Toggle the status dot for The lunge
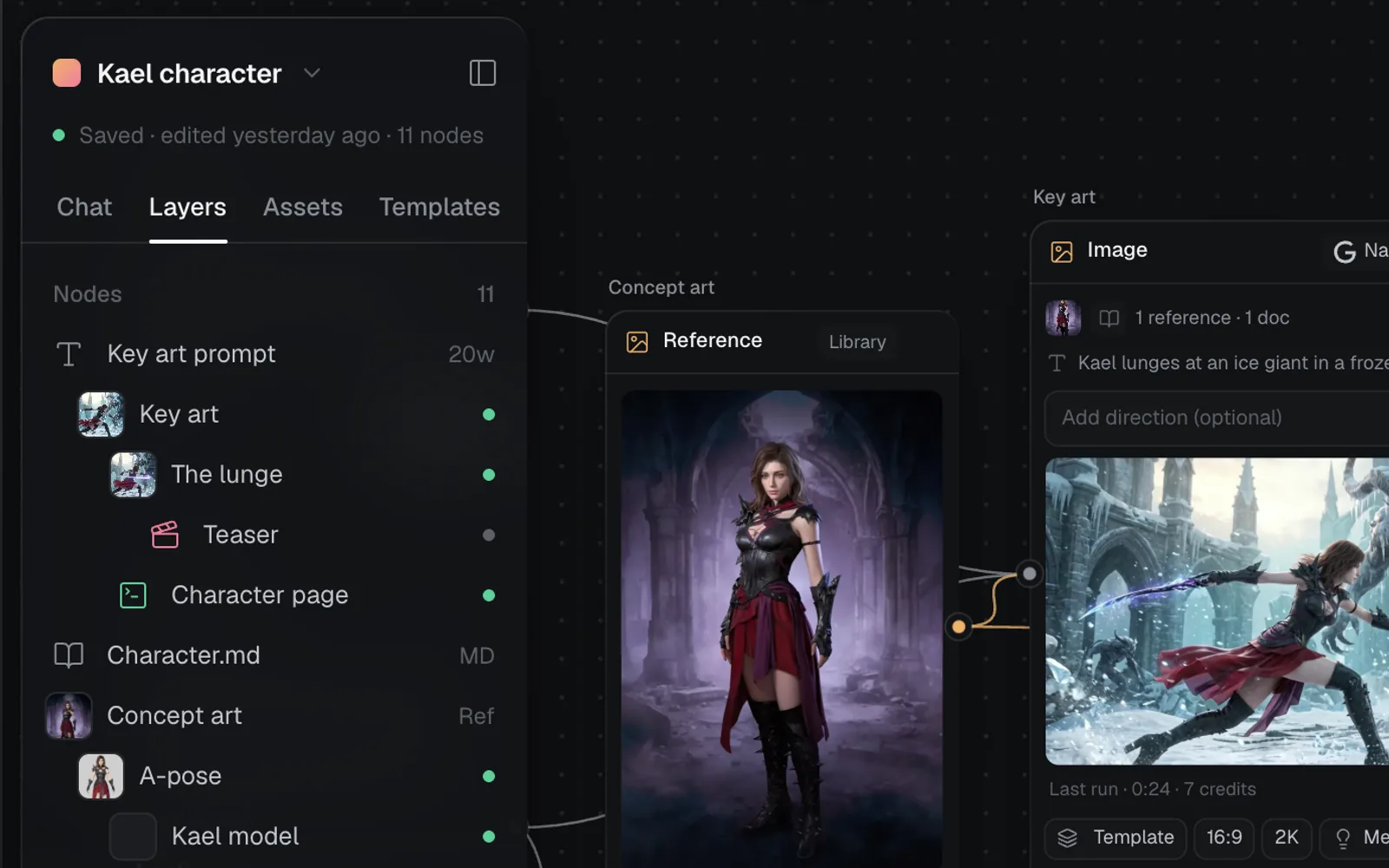This screenshot has width=1389, height=868. click(489, 475)
